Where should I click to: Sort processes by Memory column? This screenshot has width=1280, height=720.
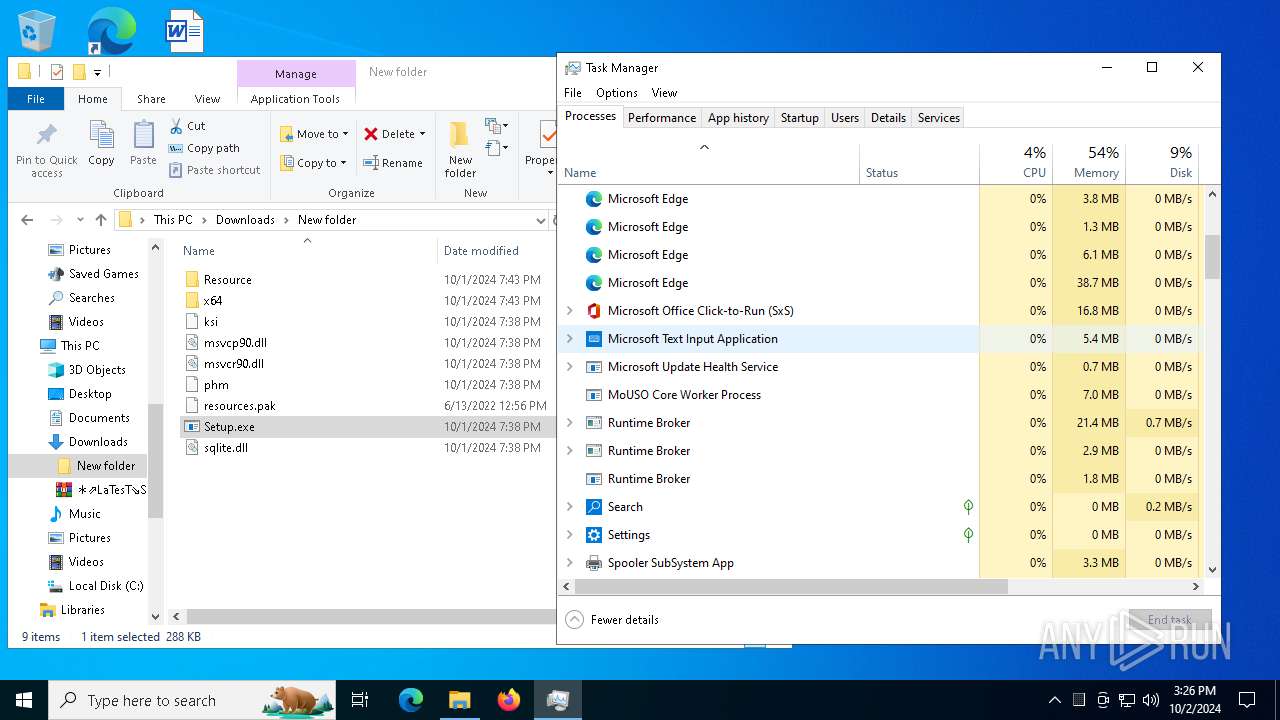coord(1088,162)
